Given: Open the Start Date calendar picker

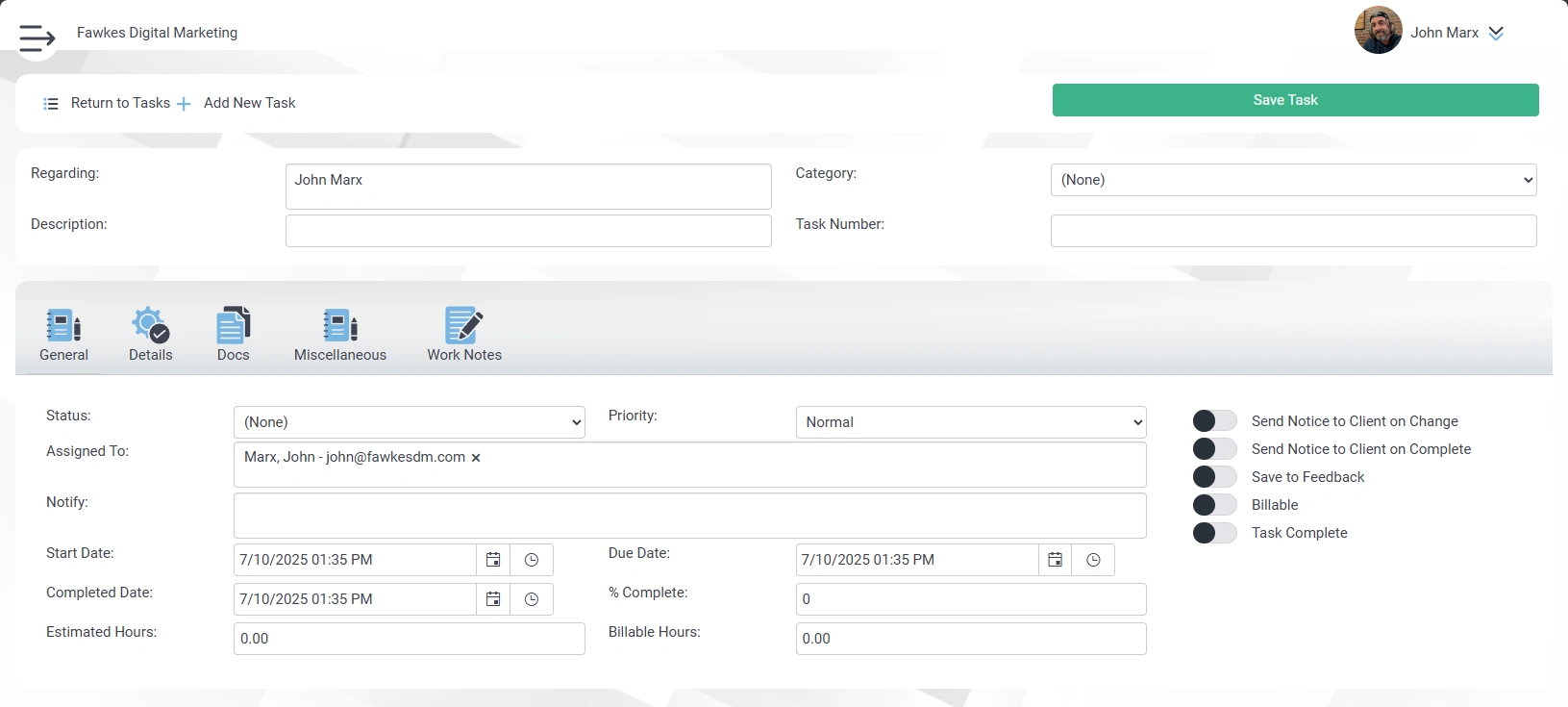Looking at the screenshot, I should click(493, 560).
